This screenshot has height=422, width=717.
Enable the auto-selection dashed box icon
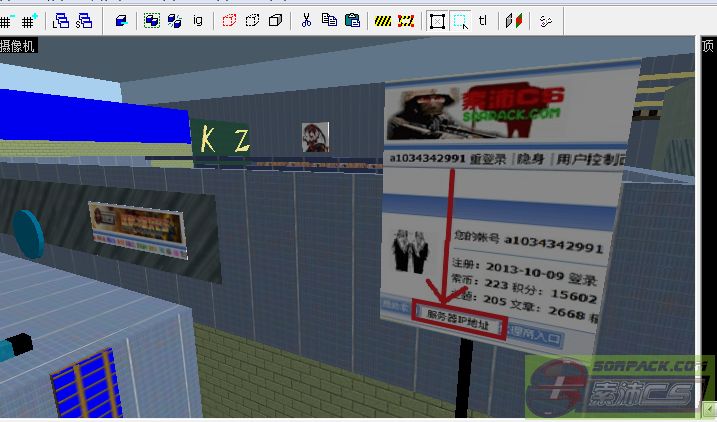[460, 20]
